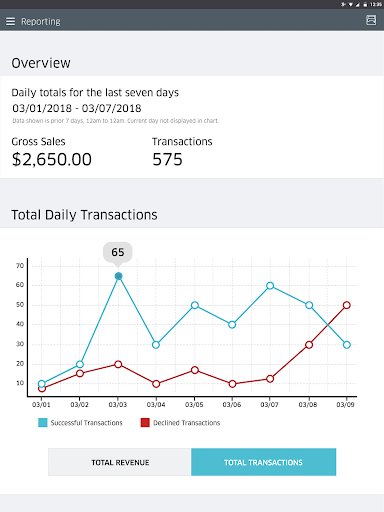Image resolution: width=384 pixels, height=512 pixels.
Task: Select the highlighted 03/03 successful data point
Action: coord(118,276)
